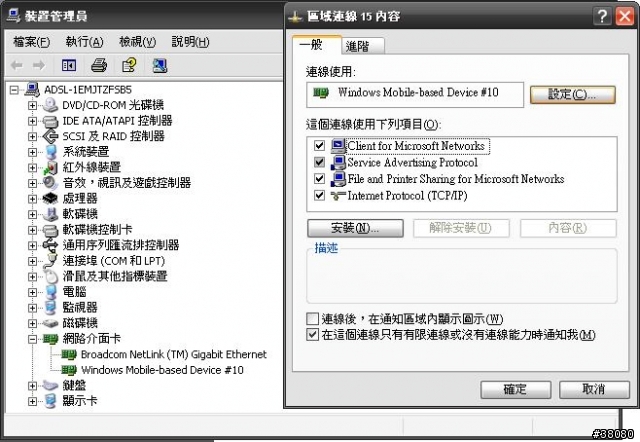Toggle the console tree pane toolbar icon
Viewport: 640px width, 442px height.
click(x=69, y=65)
